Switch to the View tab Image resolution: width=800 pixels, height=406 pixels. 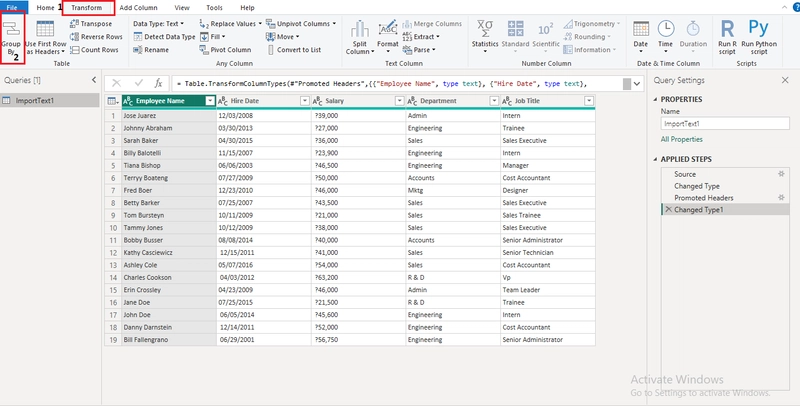pyautogui.click(x=182, y=8)
